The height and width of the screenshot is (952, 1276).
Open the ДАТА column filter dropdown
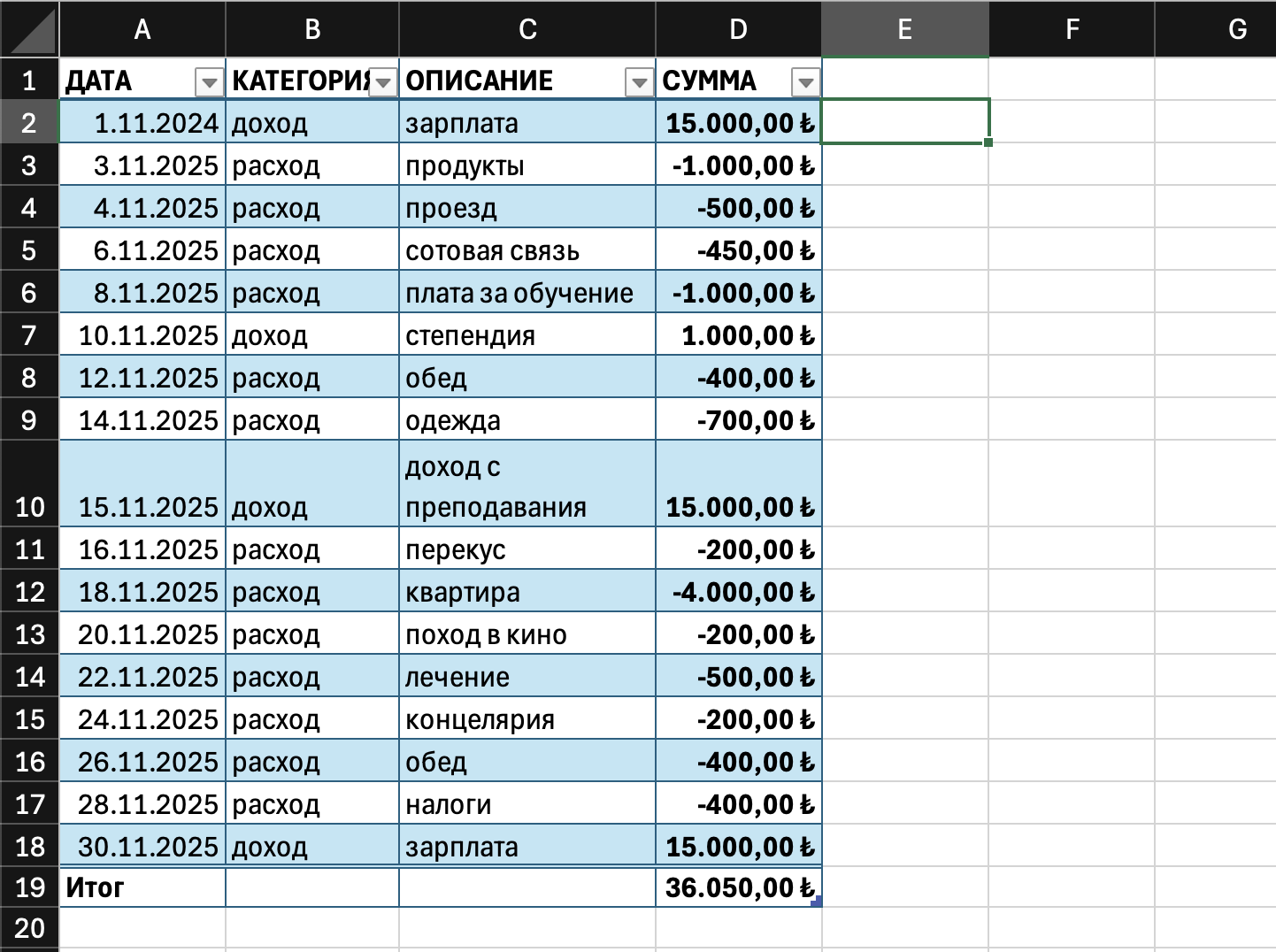coord(209,82)
